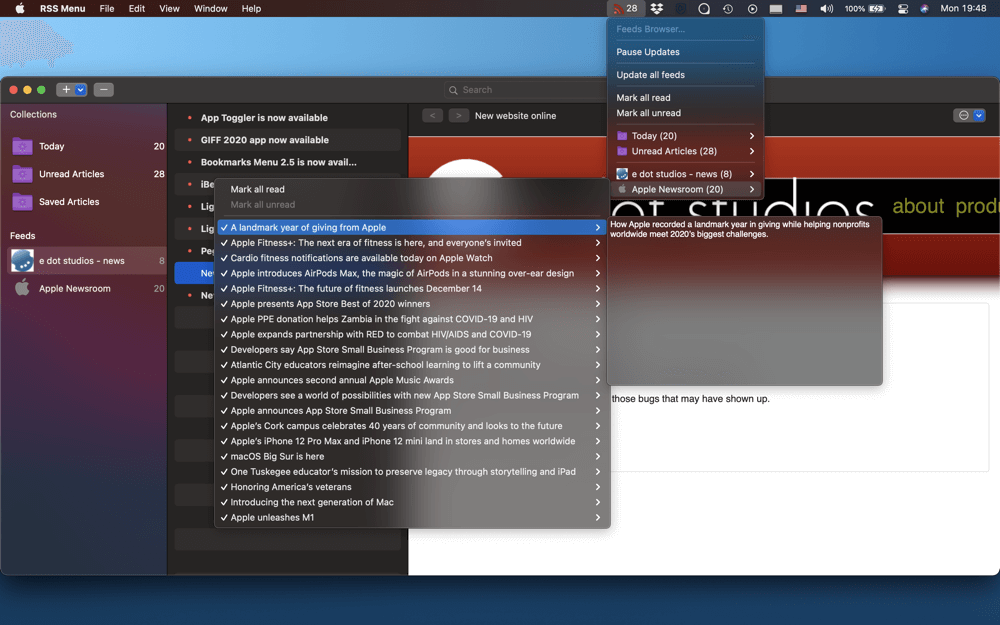Go forward with the right arrow button
Viewport: 1000px width, 625px height.
coord(458,115)
